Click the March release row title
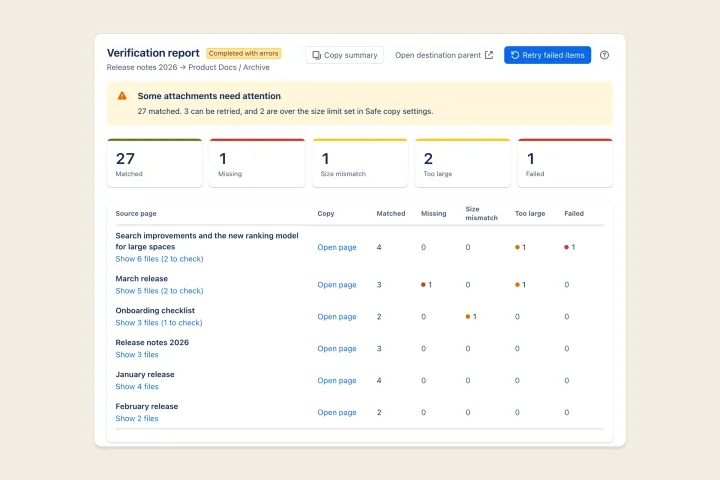This screenshot has height=480, width=720. (141, 279)
